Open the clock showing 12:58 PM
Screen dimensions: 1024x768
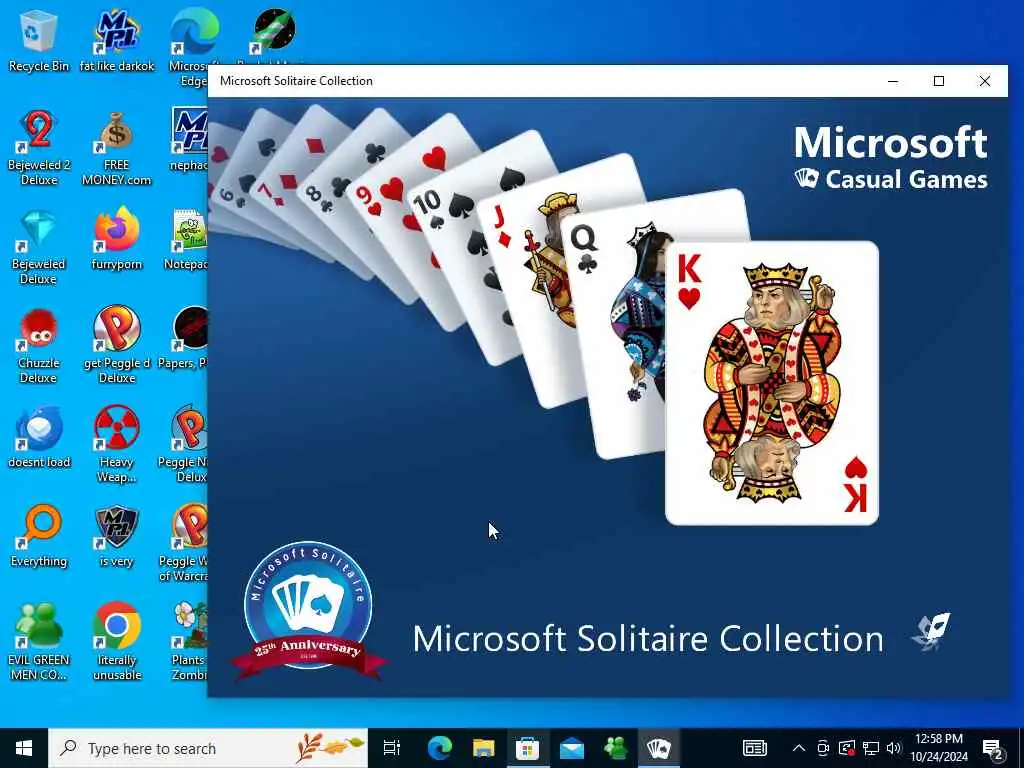tap(939, 748)
